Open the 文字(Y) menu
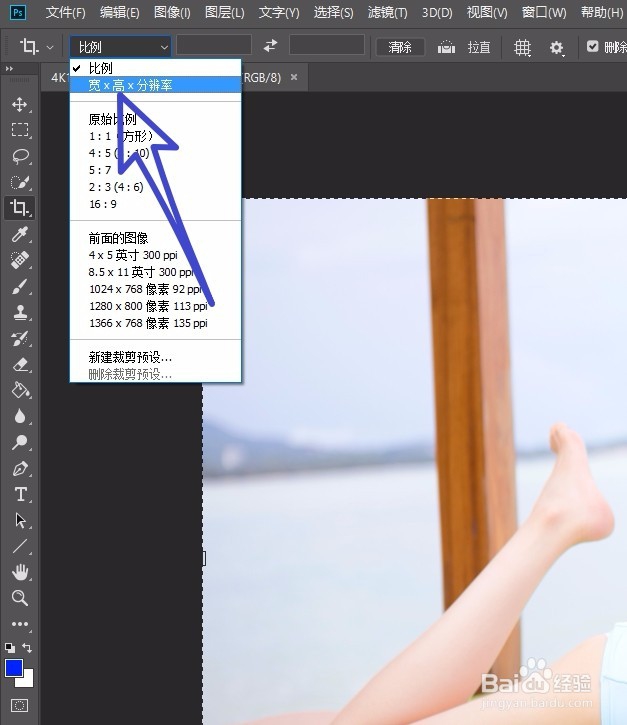The width and height of the screenshot is (627, 725). [279, 12]
